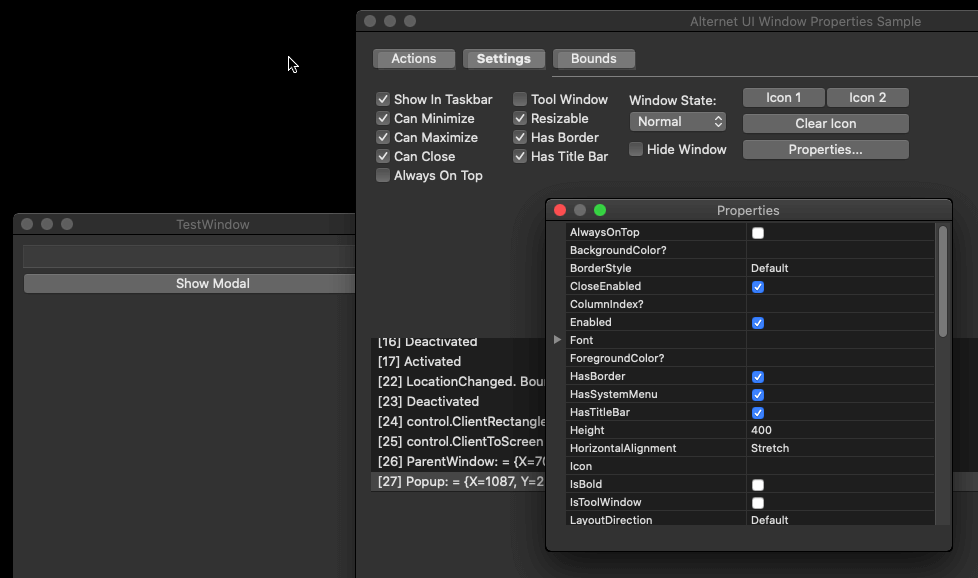Disable the Can Minimize option
This screenshot has width=978, height=578.
(x=382, y=118)
